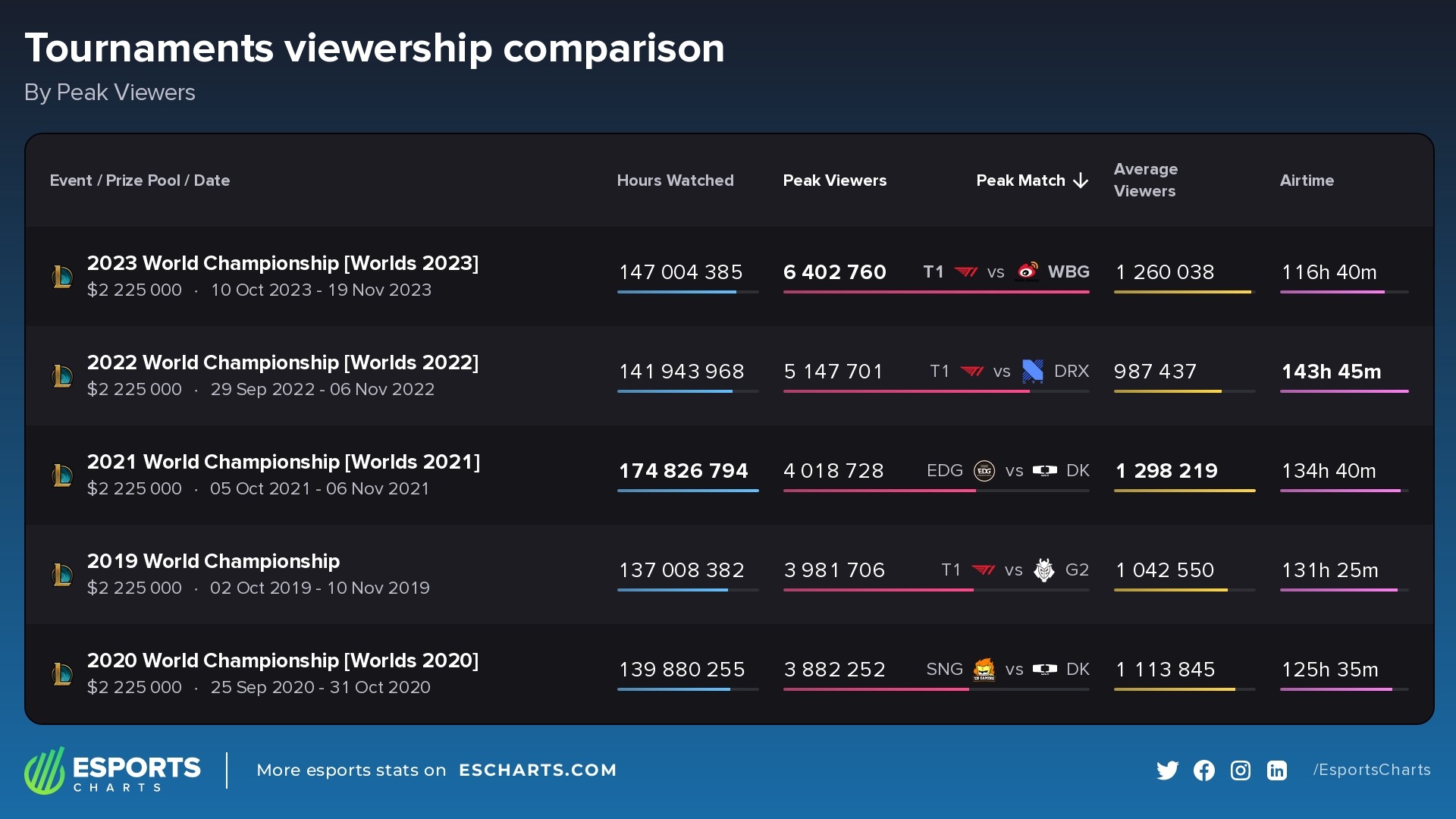Click the G2 samurai logo
Screen dimensions: 1456x819
(1044, 570)
